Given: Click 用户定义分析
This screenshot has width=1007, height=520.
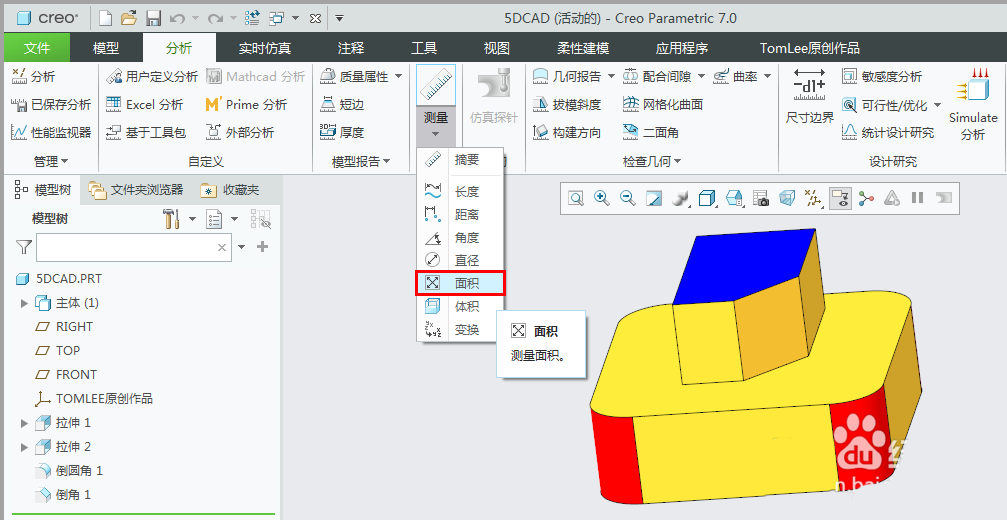Looking at the screenshot, I should 152,76.
